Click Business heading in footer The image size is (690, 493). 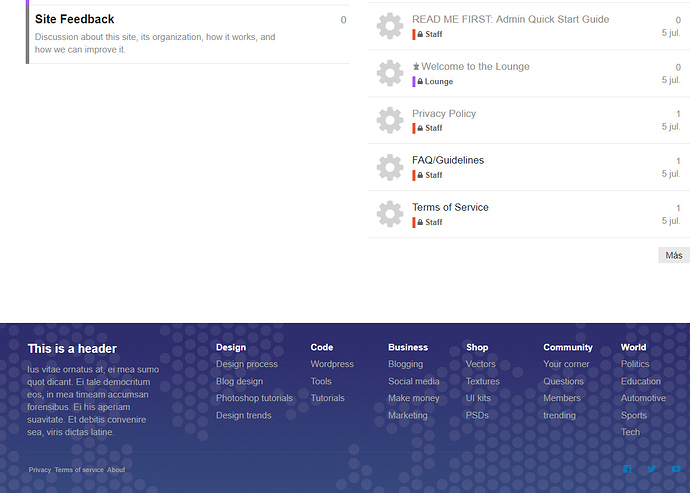(408, 347)
